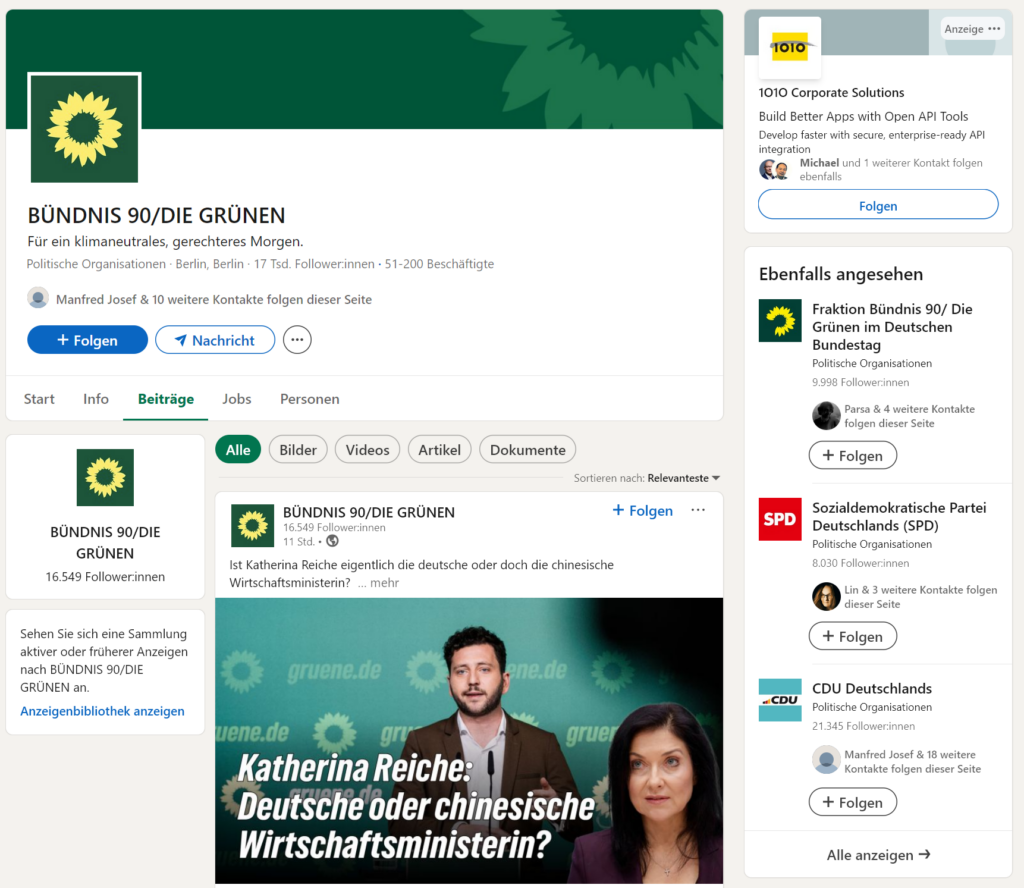This screenshot has height=888, width=1024.
Task: Click the Grünen sunflower profile logo
Action: [84, 128]
